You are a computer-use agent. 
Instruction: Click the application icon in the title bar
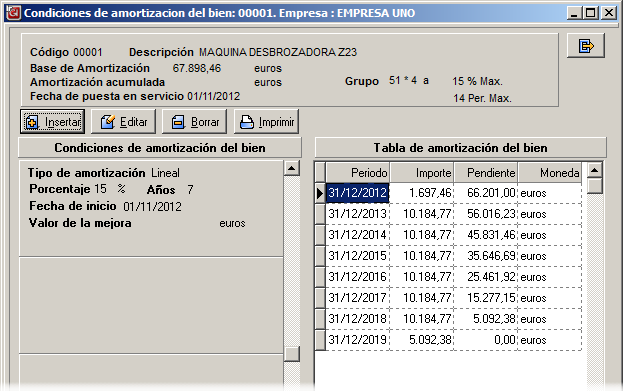pyautogui.click(x=13, y=13)
